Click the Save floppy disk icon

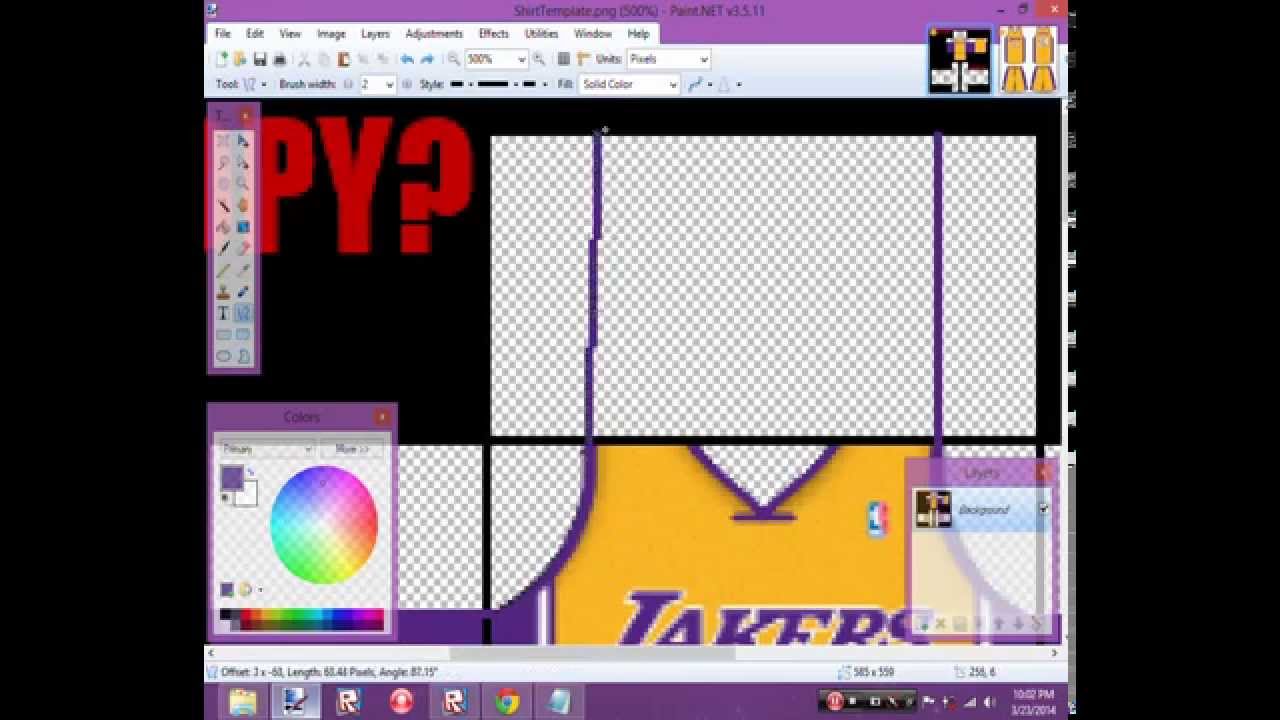pyautogui.click(x=260, y=59)
